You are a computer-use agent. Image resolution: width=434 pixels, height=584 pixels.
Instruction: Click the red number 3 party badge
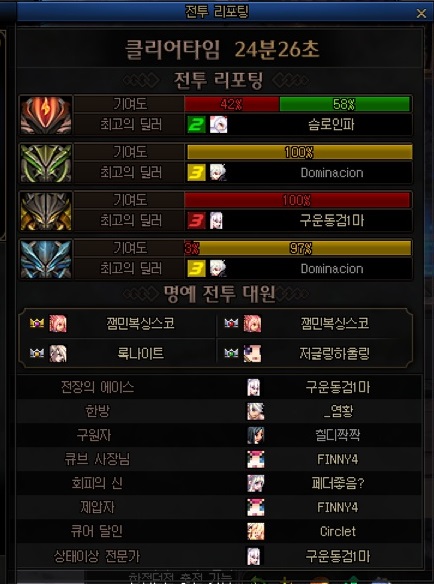pyautogui.click(x=196, y=221)
